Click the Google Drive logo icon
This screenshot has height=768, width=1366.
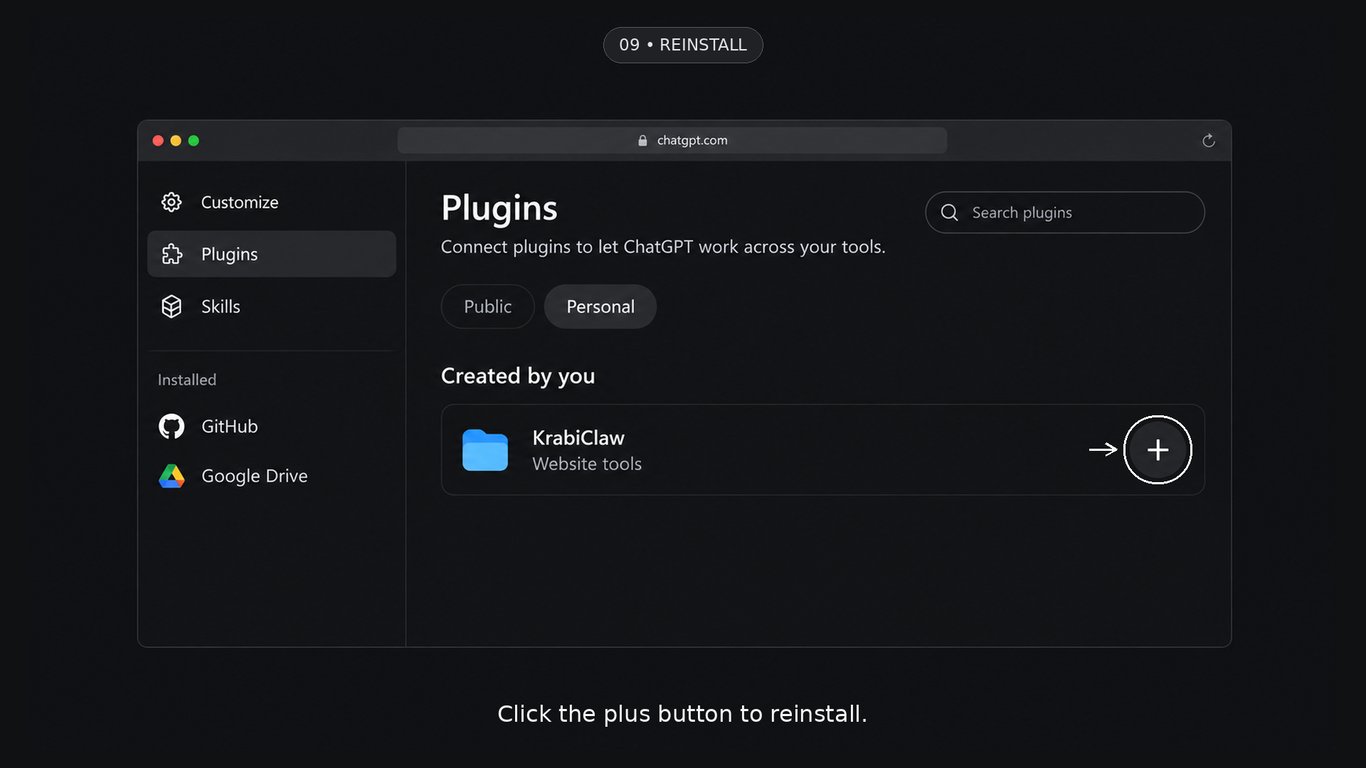click(172, 476)
